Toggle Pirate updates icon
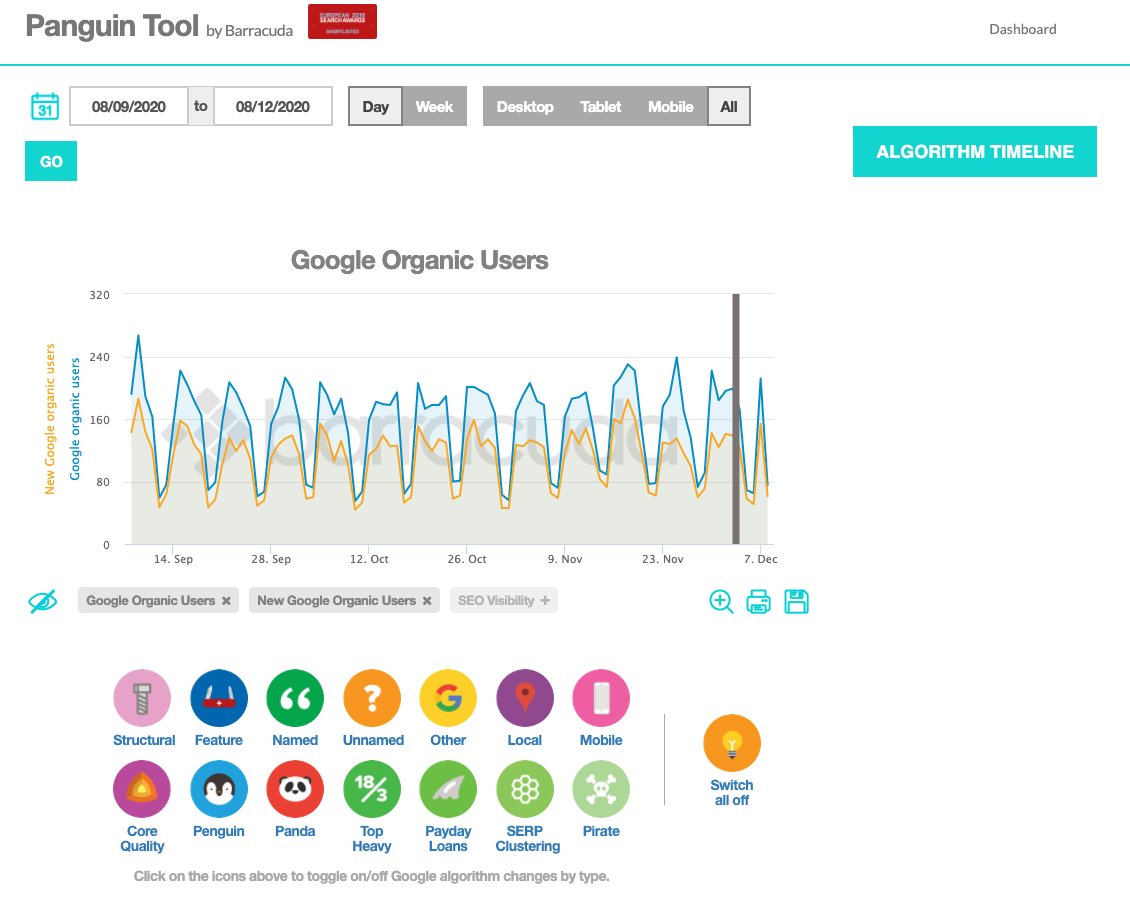The width and height of the screenshot is (1130, 906). point(601,789)
